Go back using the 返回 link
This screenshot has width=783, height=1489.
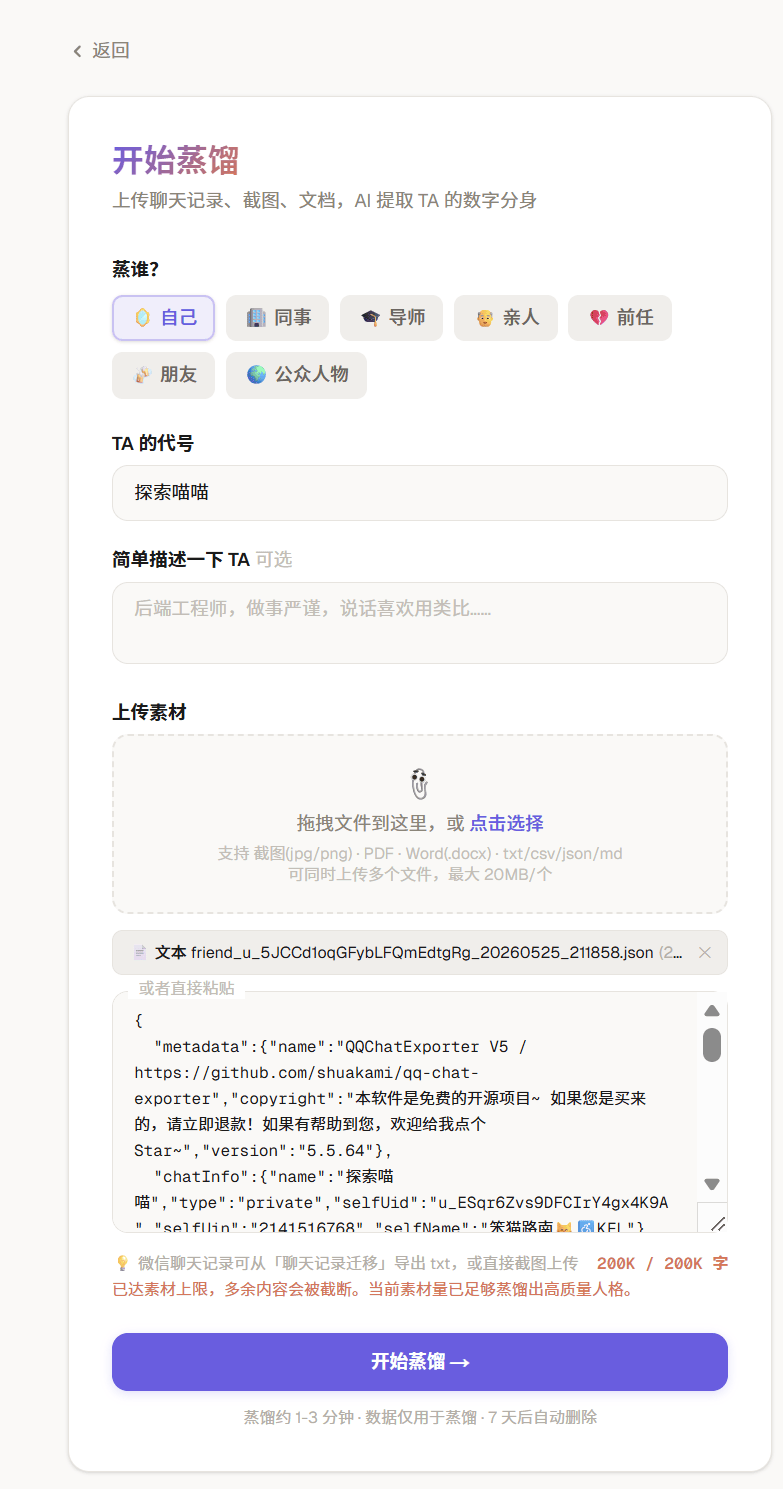point(101,51)
